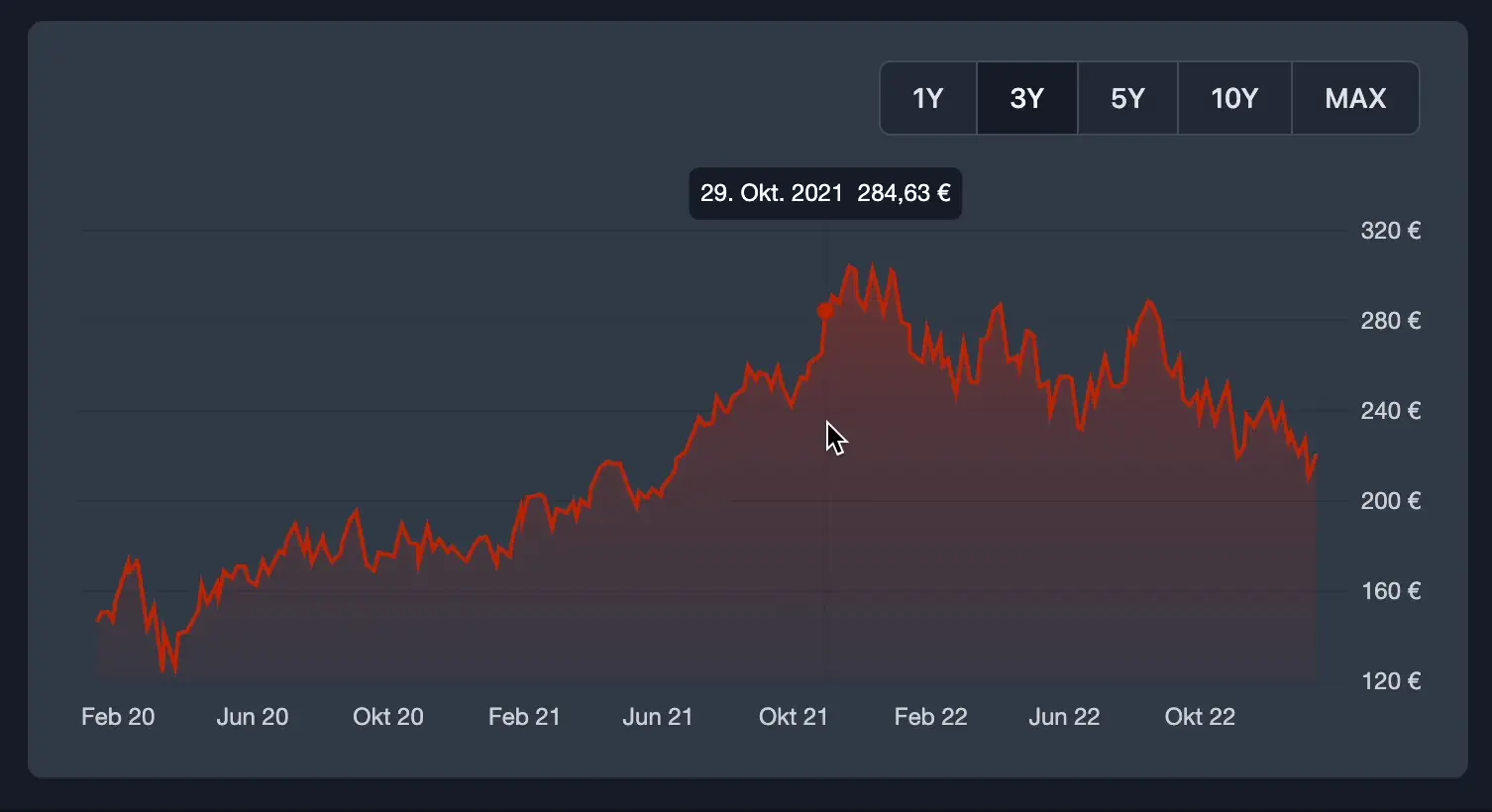This screenshot has height=812, width=1492.
Task: Choose the 10Y chart period
Action: coord(1234,98)
